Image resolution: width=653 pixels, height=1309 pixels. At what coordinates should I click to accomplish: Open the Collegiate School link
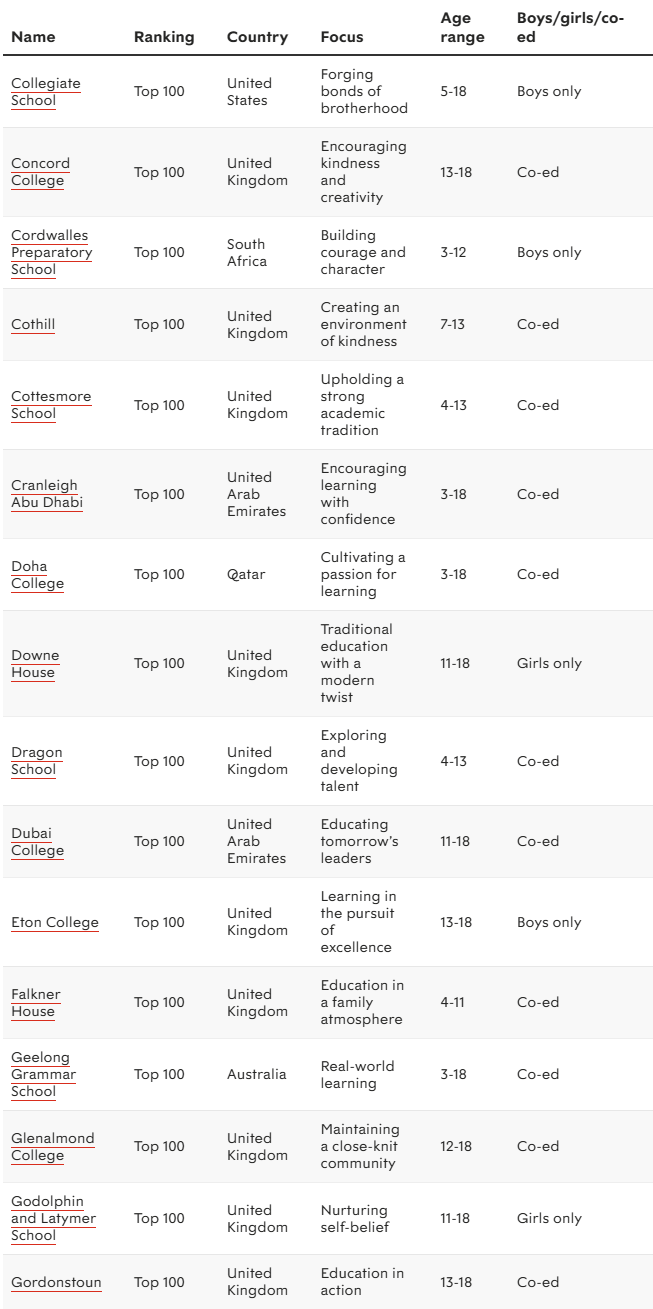[45, 91]
